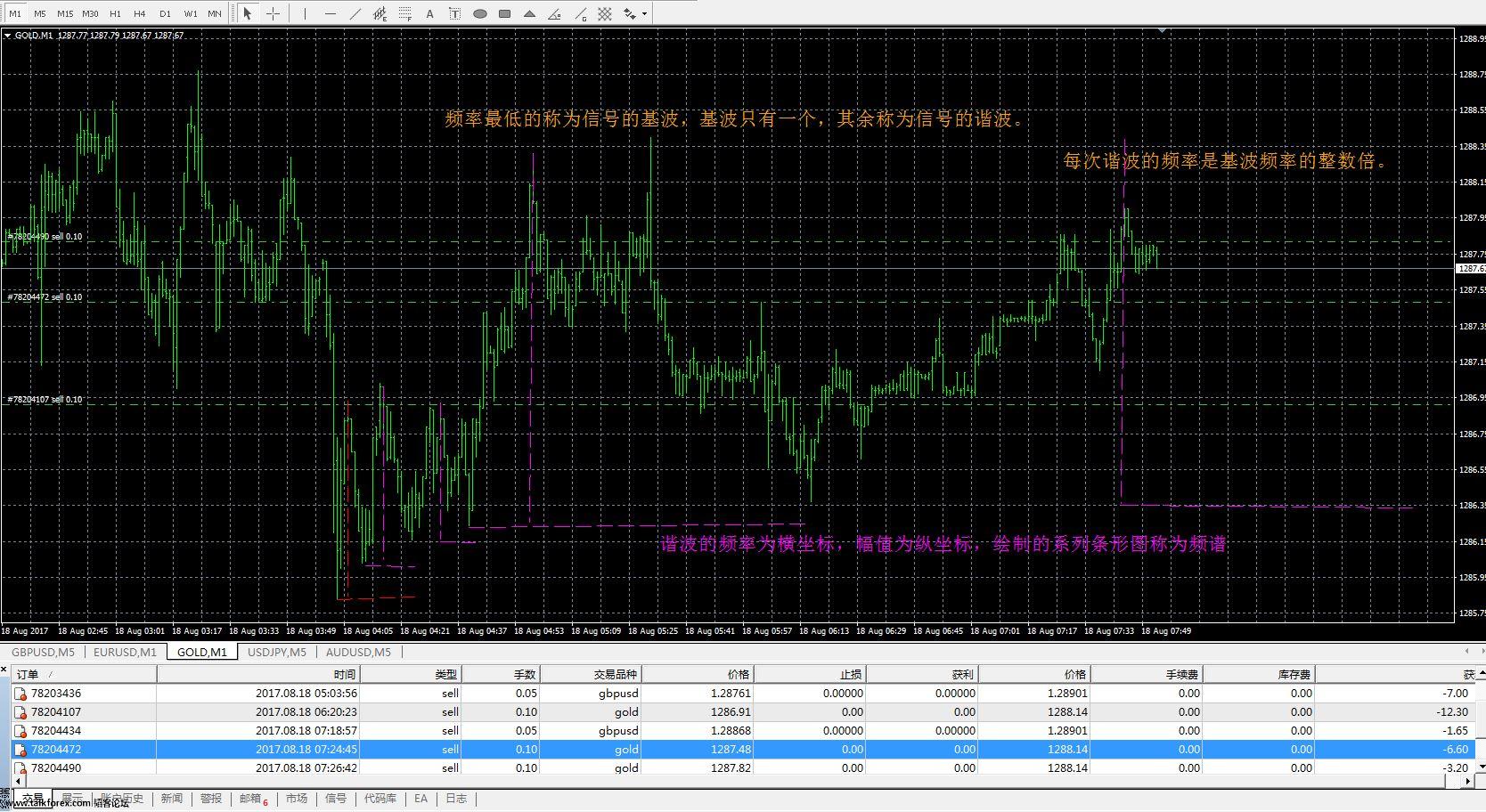Click order icon for ticket 78204434
This screenshot has height=812, width=1486.
[x=20, y=731]
